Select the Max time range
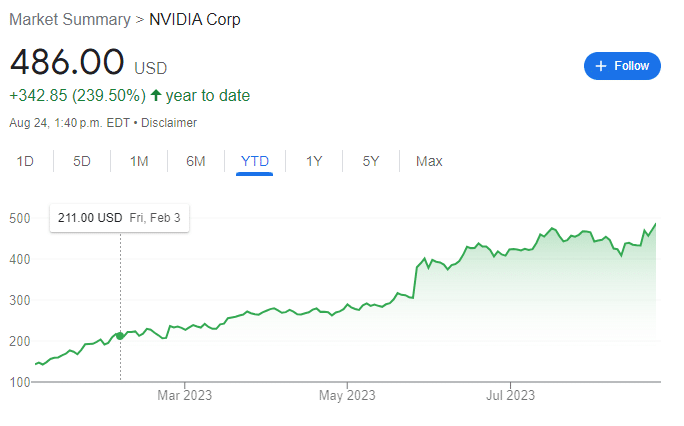 tap(429, 161)
